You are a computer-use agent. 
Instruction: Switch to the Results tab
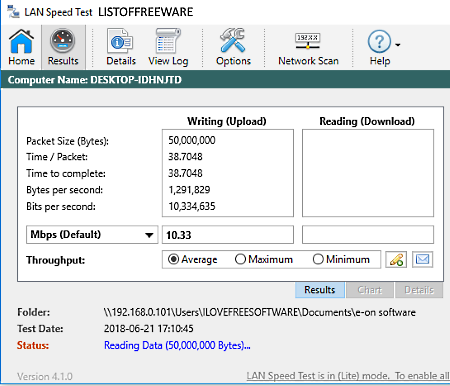pyautogui.click(x=320, y=290)
